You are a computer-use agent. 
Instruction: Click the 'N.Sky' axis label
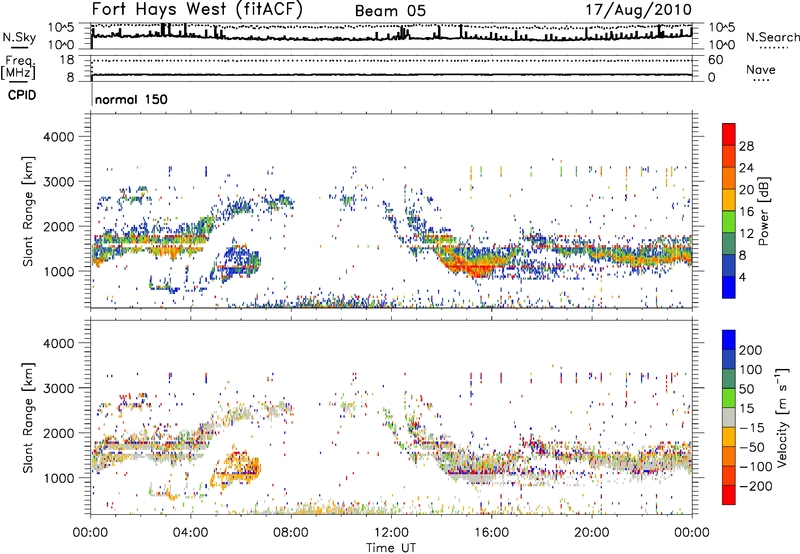19,37
